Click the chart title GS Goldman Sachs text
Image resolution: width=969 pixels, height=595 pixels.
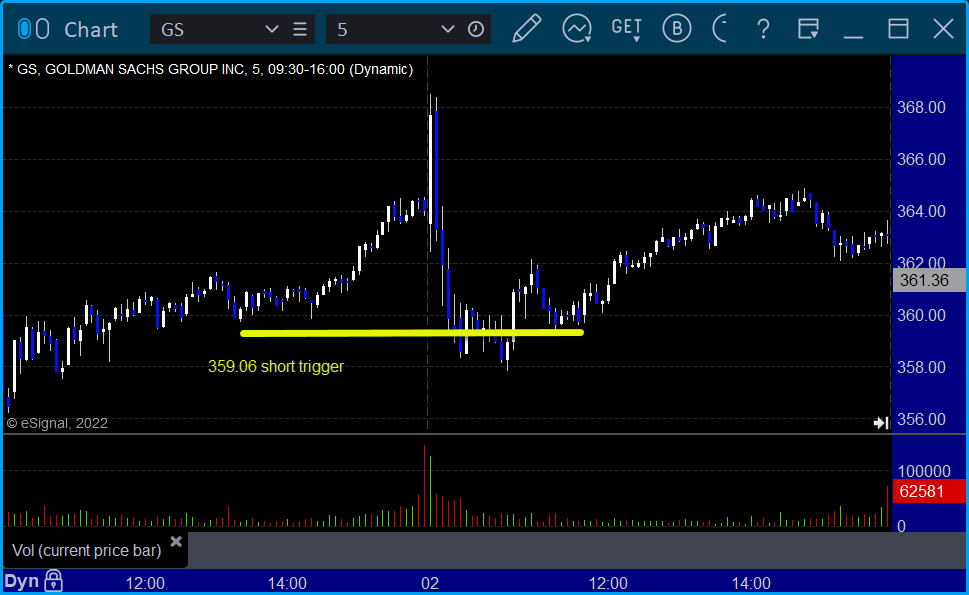tap(210, 69)
